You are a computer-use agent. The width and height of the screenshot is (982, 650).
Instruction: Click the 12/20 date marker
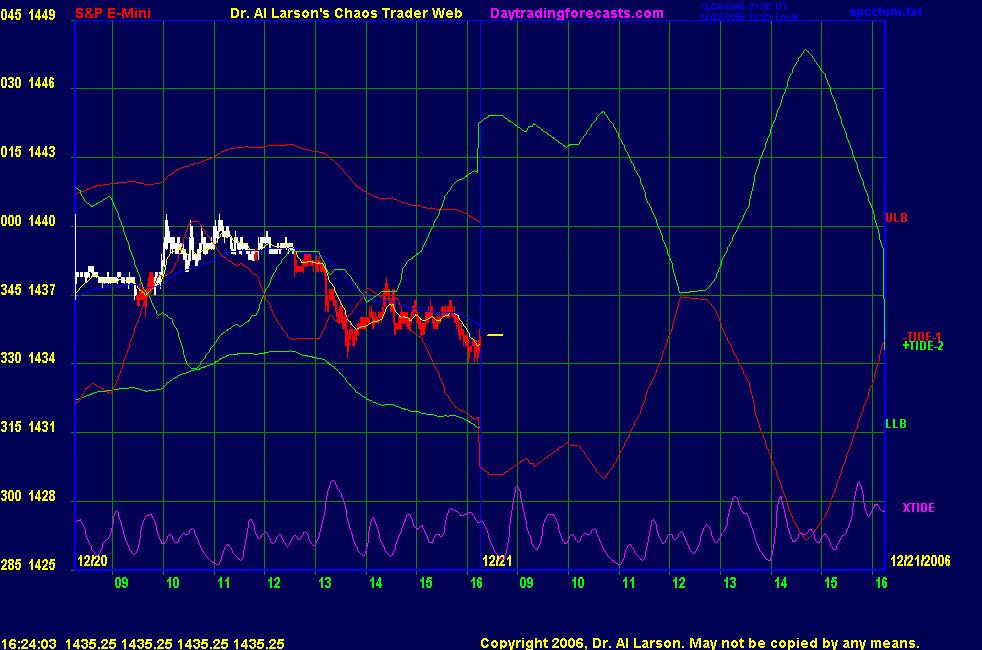point(92,561)
